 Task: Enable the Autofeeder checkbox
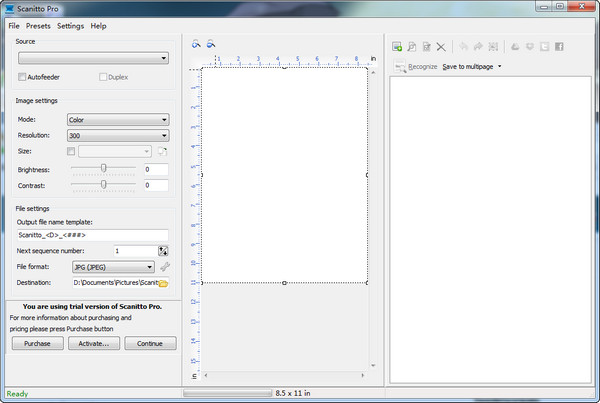point(22,77)
